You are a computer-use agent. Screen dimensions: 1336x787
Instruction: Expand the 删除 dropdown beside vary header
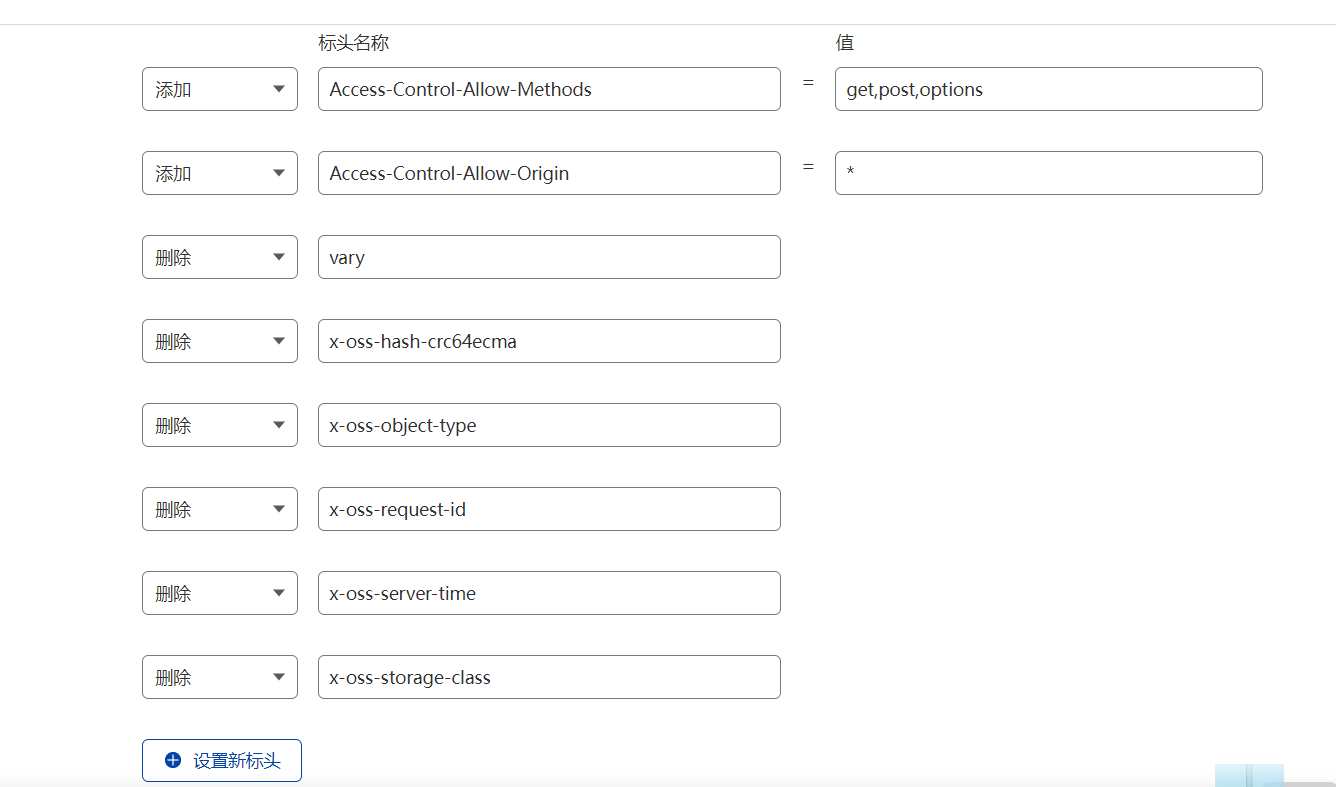220,257
